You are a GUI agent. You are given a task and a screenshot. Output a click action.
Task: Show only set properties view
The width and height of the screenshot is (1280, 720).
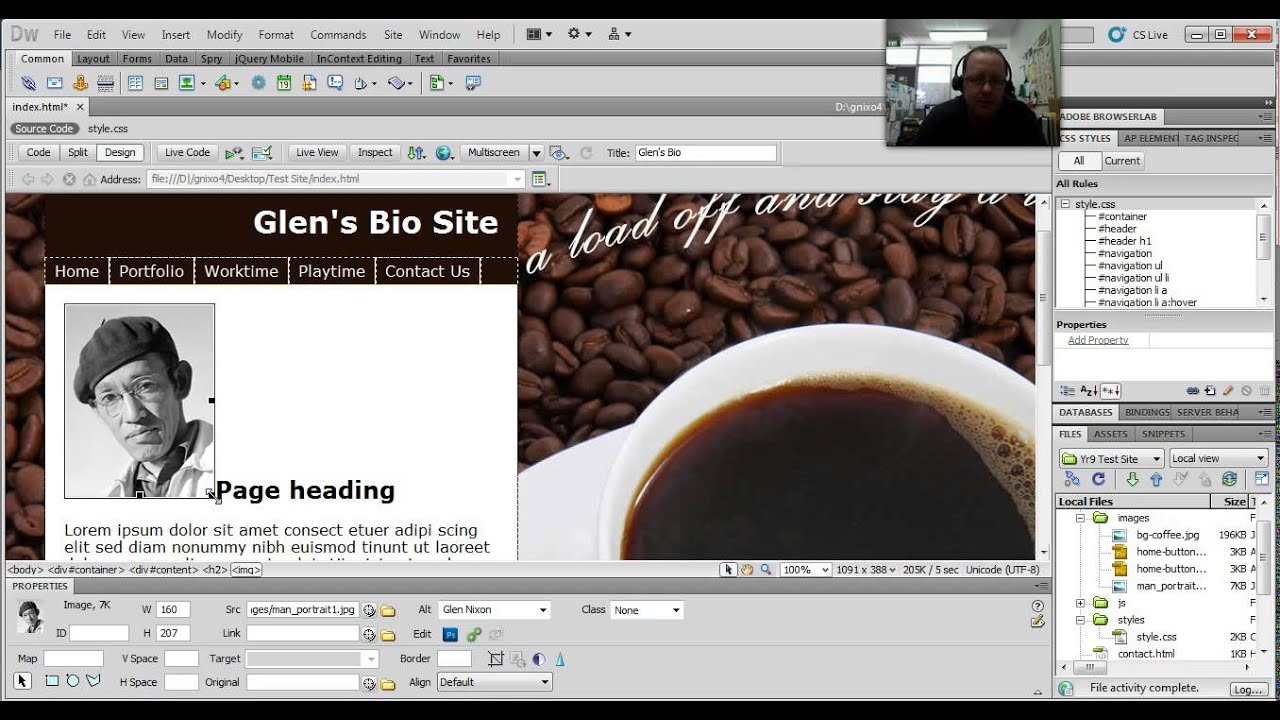(x=1111, y=391)
